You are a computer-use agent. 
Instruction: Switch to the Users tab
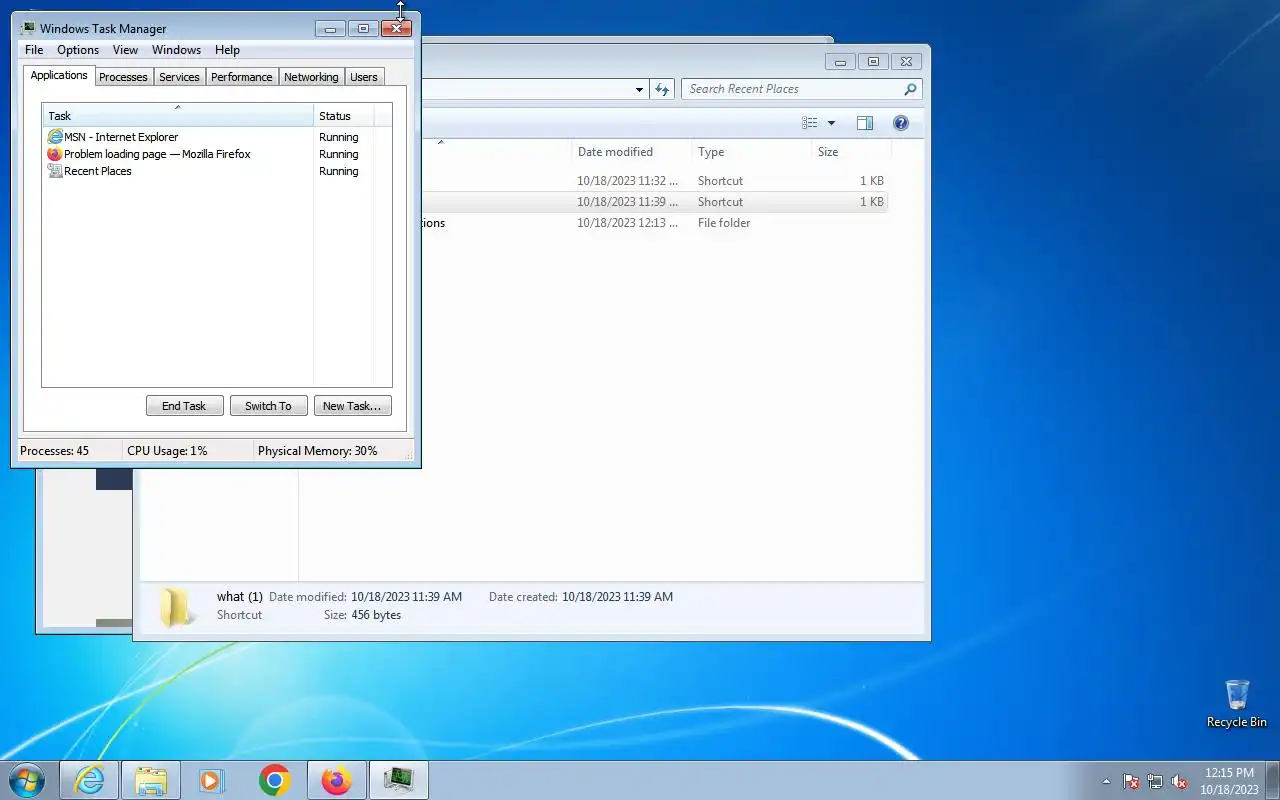[364, 77]
